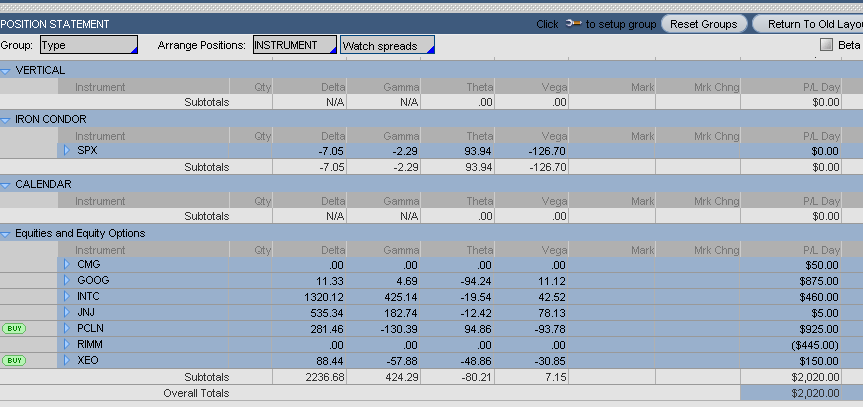Open the Arrange Positions INSTRUMENT dropdown
This screenshot has height=407, width=863.
[294, 45]
